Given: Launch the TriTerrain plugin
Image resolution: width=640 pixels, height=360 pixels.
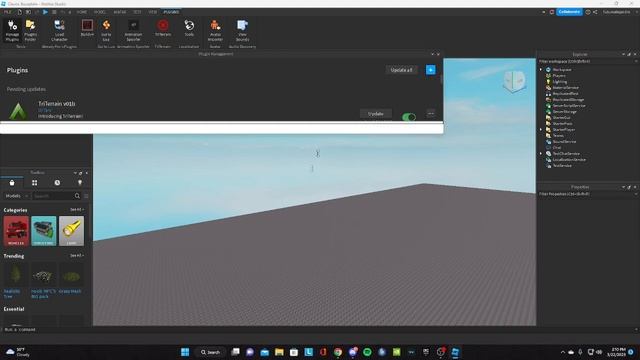Looking at the screenshot, I should point(163,29).
